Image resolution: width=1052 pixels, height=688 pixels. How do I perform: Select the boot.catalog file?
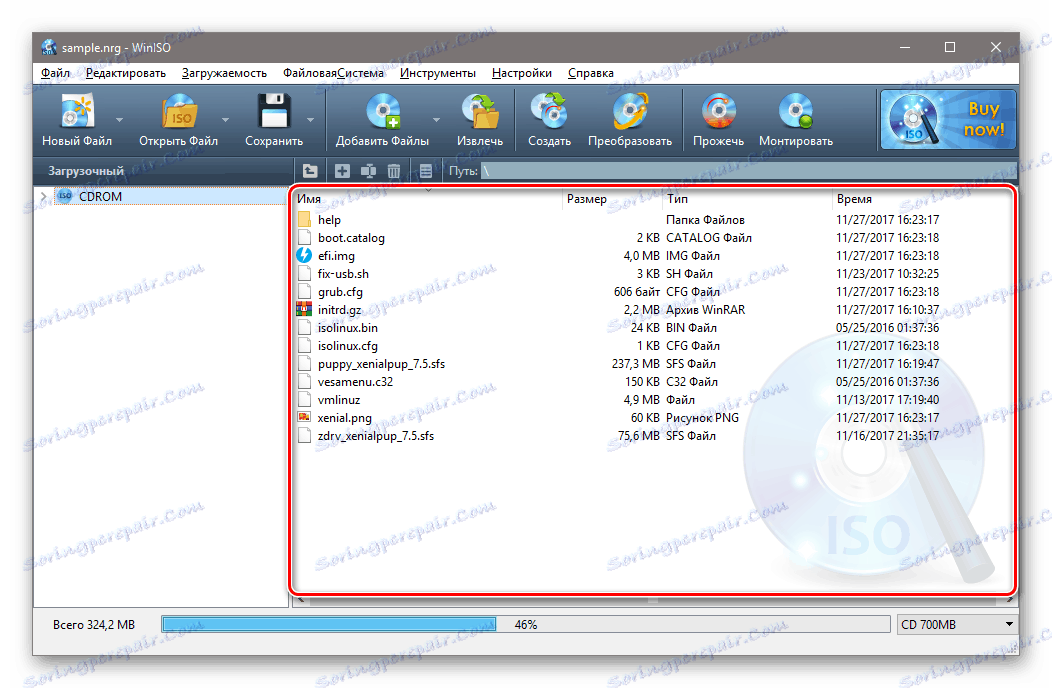pyautogui.click(x=351, y=238)
